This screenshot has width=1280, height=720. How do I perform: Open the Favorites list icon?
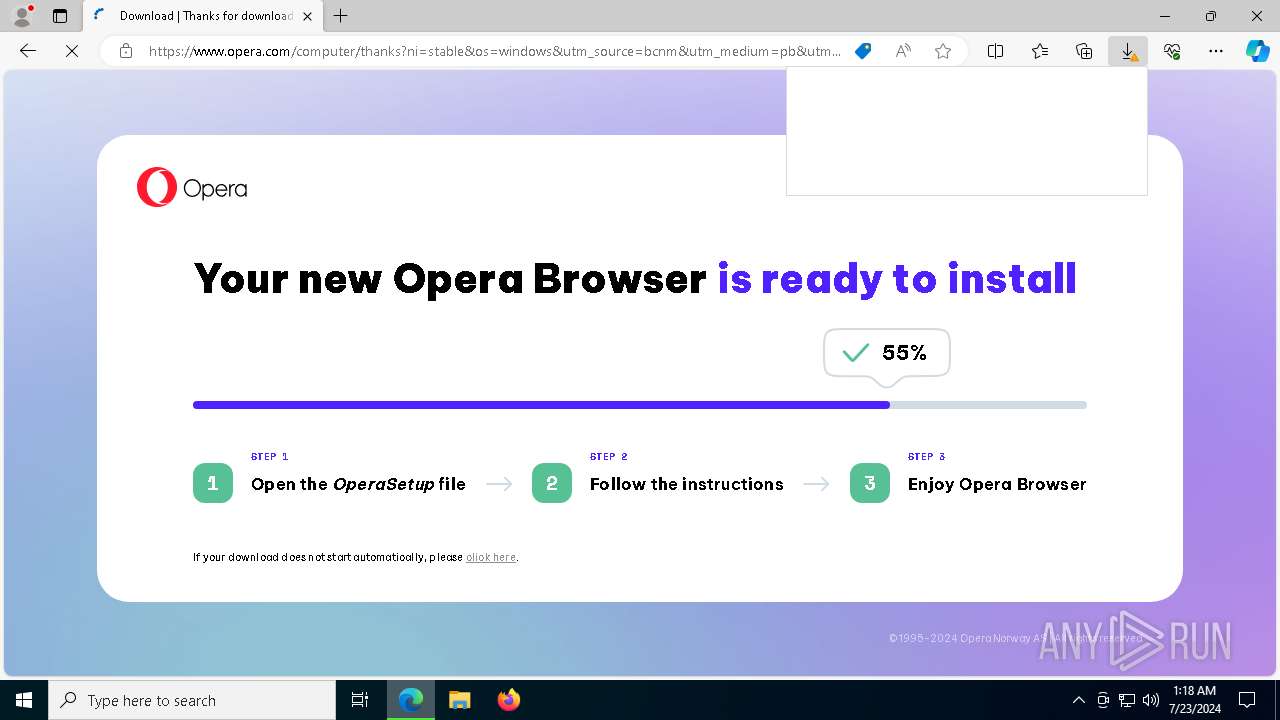click(1040, 51)
